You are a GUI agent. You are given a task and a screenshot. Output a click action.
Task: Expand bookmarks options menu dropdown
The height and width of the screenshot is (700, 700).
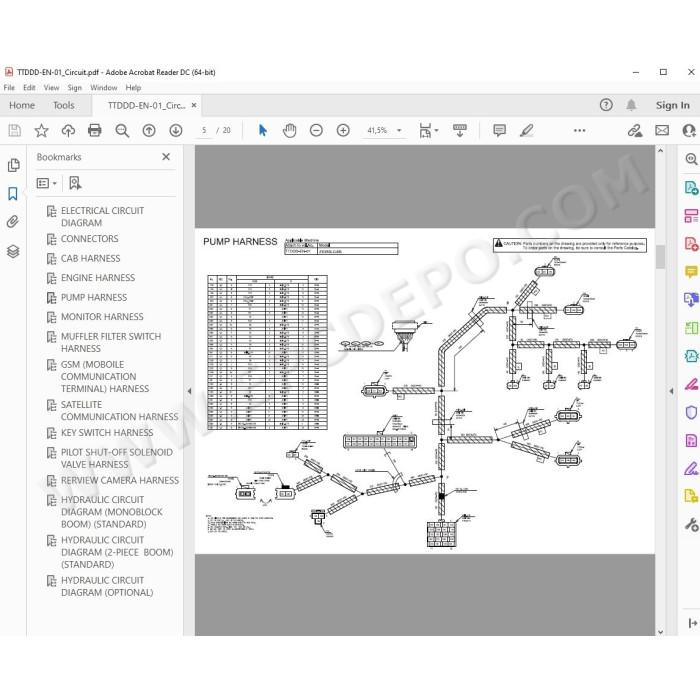point(47,183)
